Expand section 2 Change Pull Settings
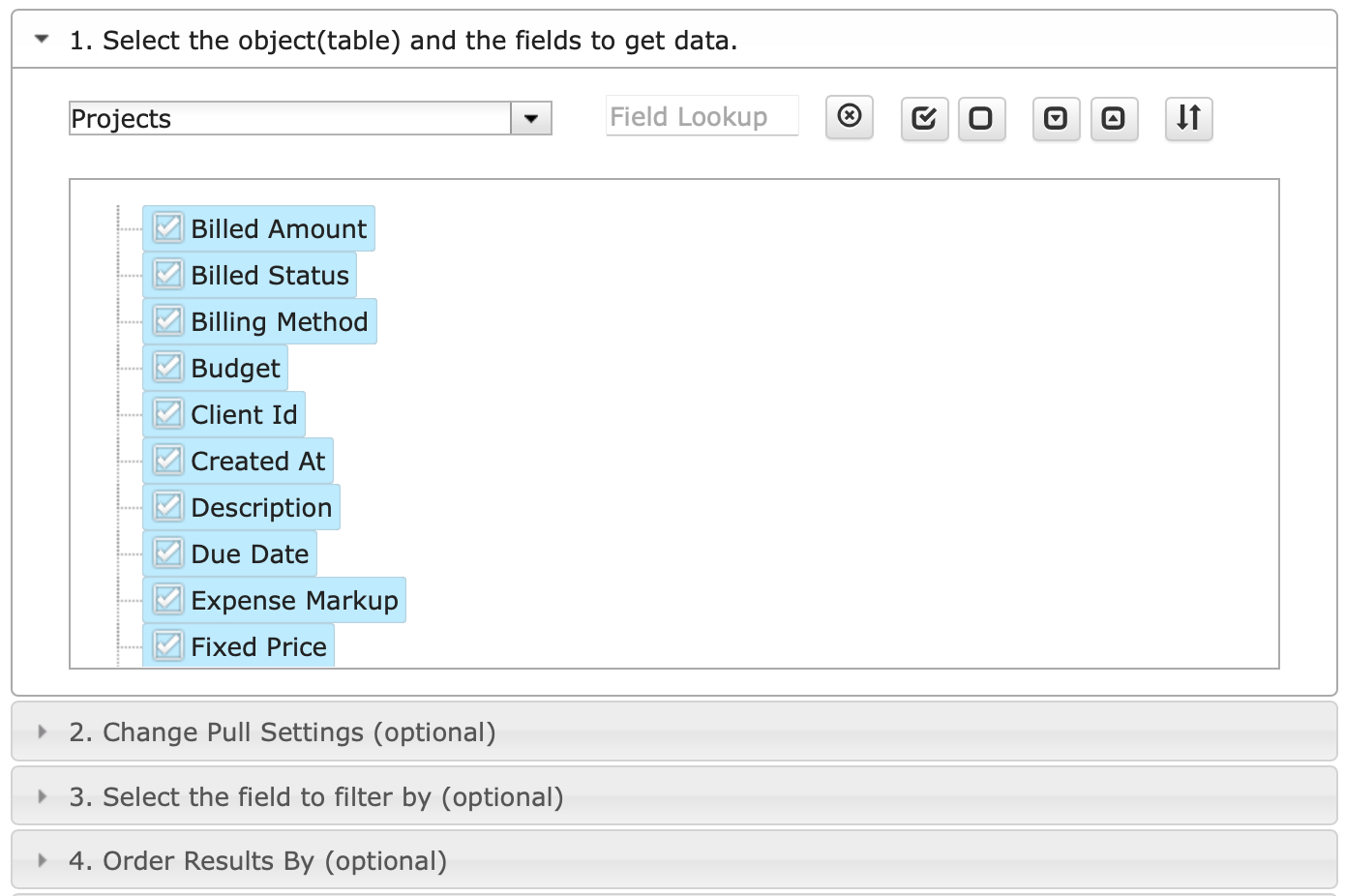Image resolution: width=1345 pixels, height=896 pixels. coord(673,732)
